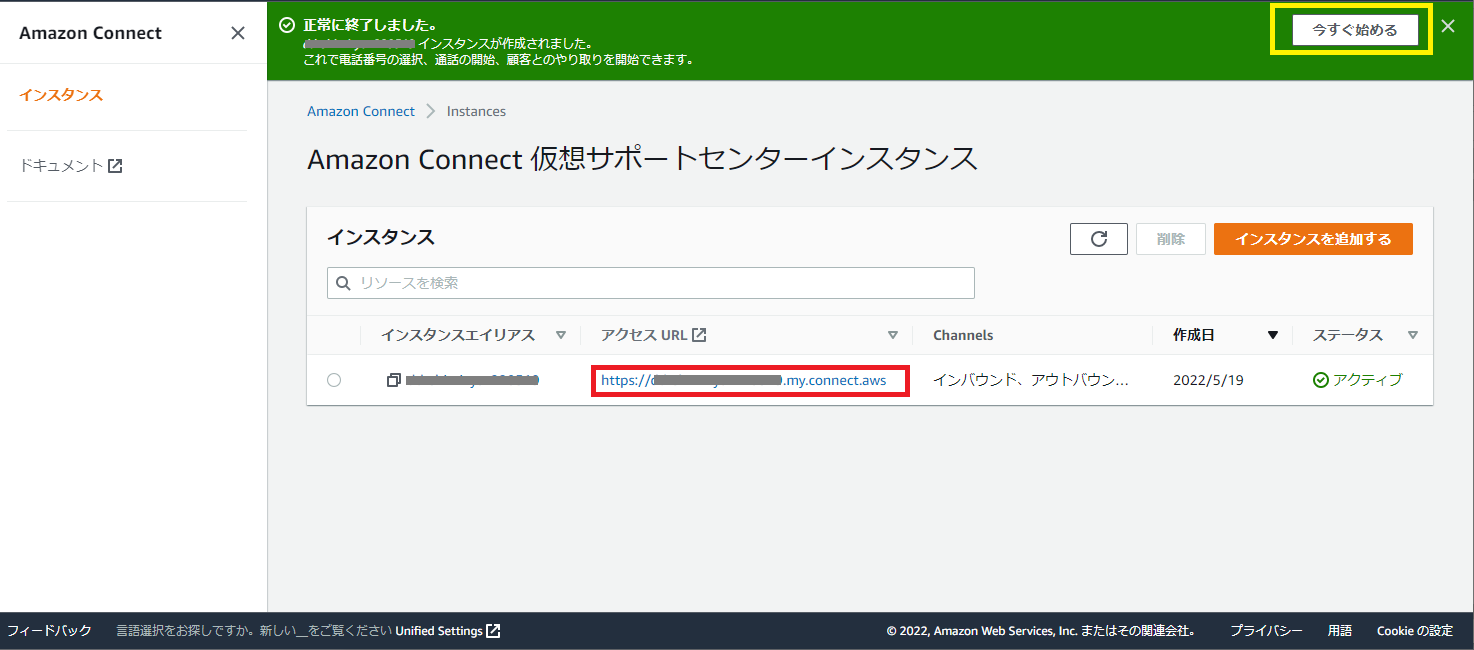Toggle the sort arrow for インスタンスエイリアス column
Viewport: 1474px width, 650px height.
561,336
